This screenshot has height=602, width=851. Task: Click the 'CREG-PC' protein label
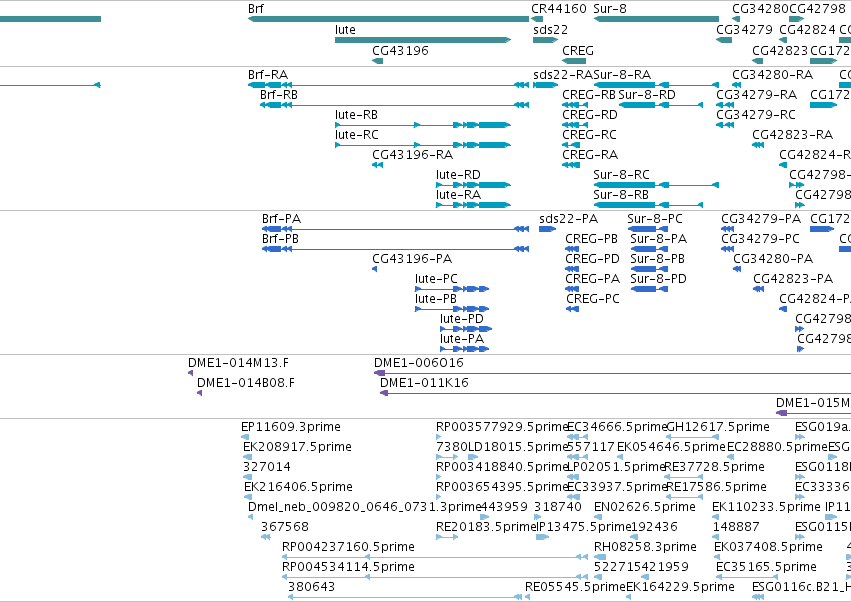[x=593, y=299]
